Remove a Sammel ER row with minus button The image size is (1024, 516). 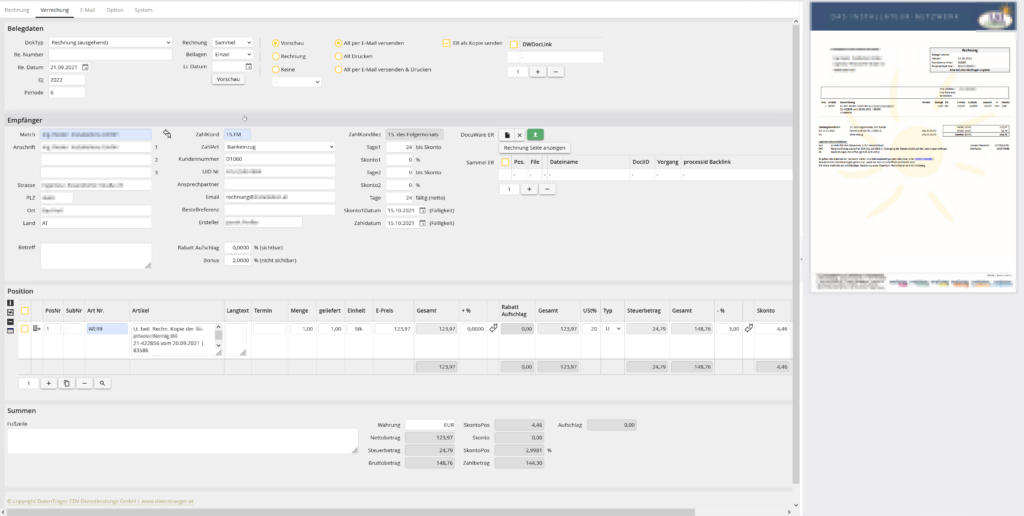click(x=547, y=189)
